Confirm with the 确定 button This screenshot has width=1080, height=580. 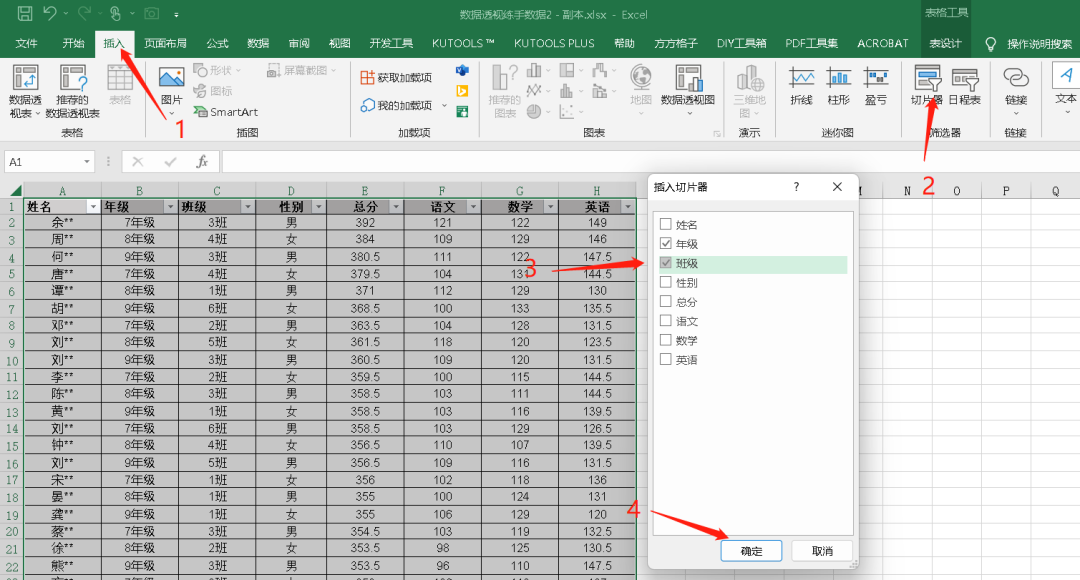751,550
